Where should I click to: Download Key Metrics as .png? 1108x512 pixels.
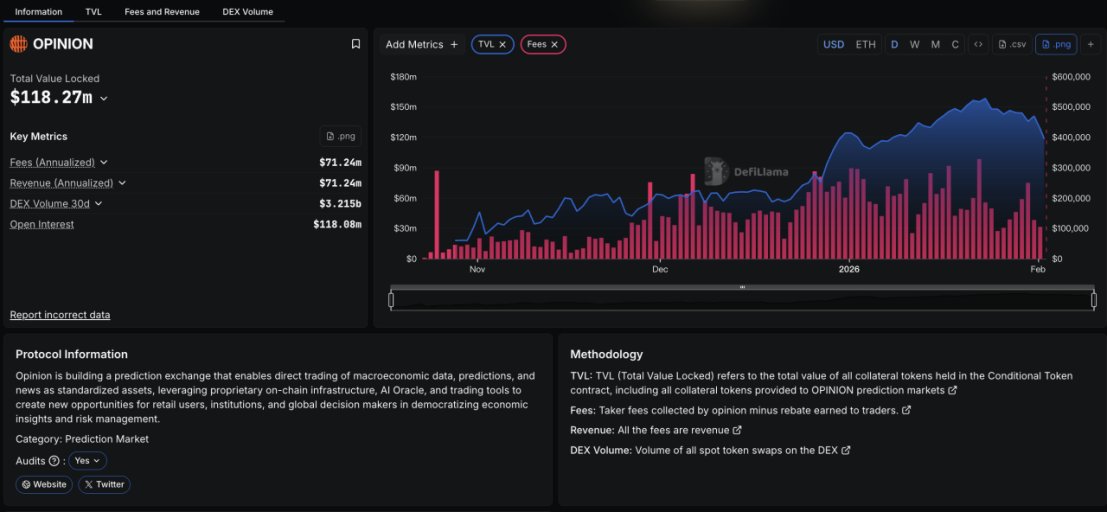click(x=341, y=136)
